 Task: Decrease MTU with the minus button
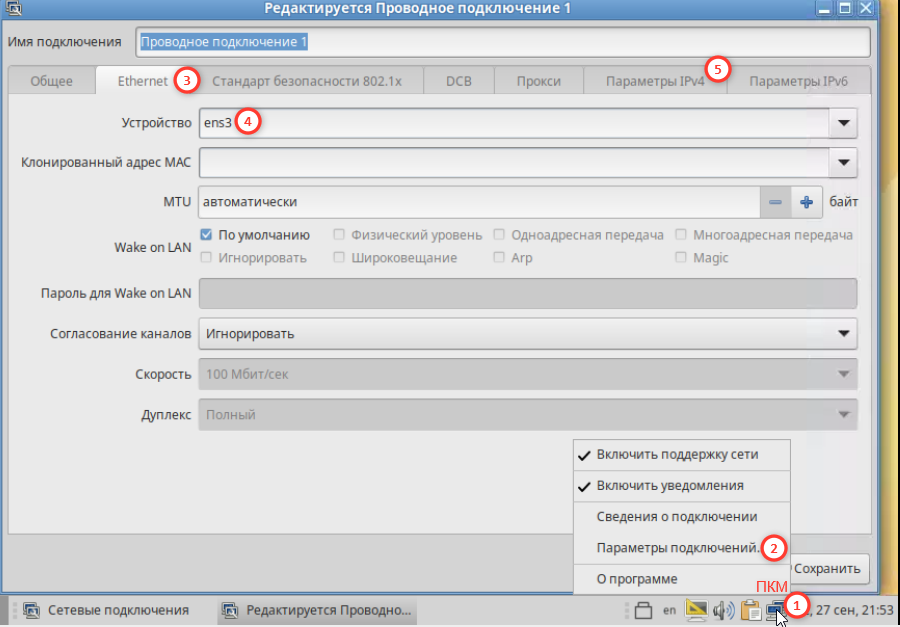pos(775,202)
